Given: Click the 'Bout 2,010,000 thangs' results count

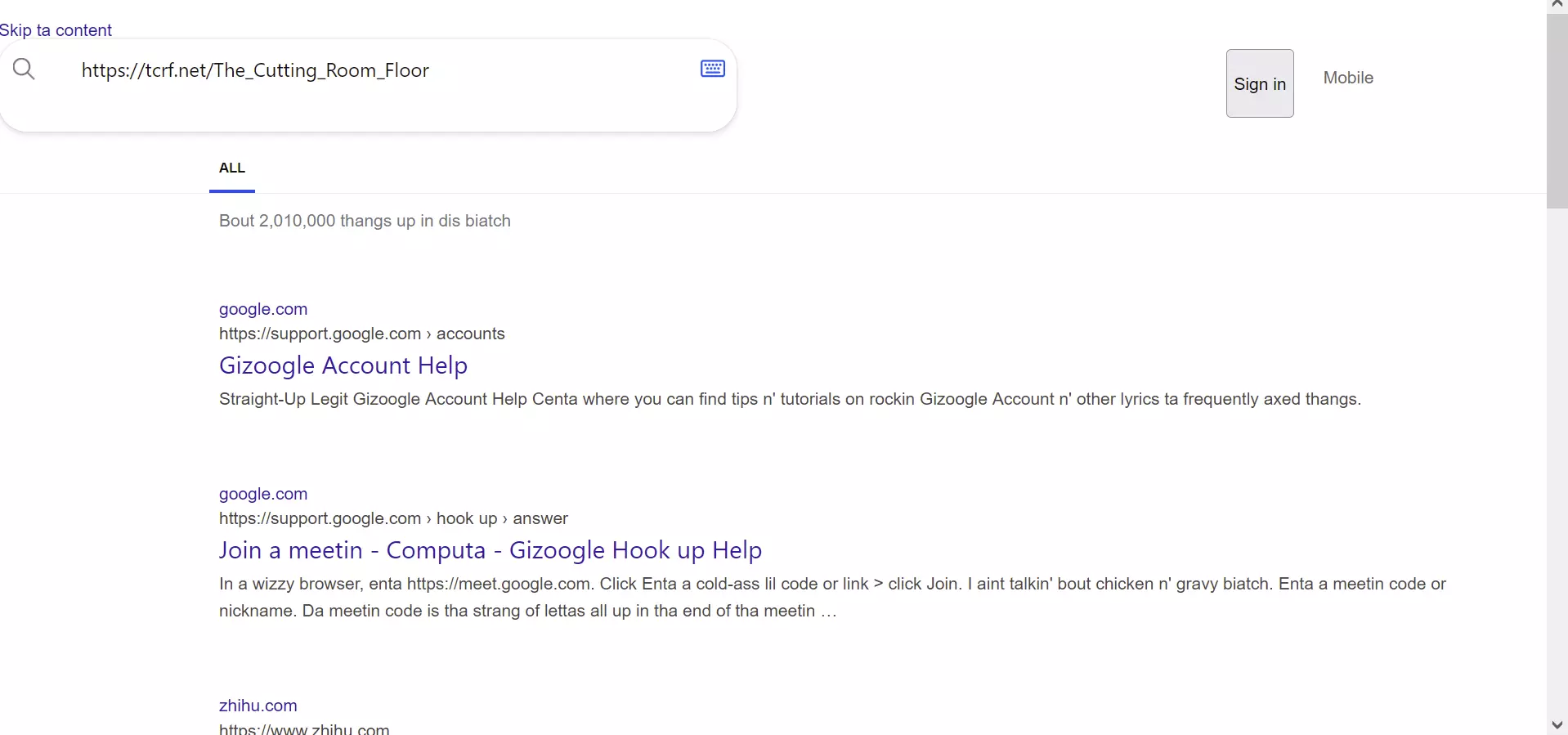Looking at the screenshot, I should click(x=365, y=221).
